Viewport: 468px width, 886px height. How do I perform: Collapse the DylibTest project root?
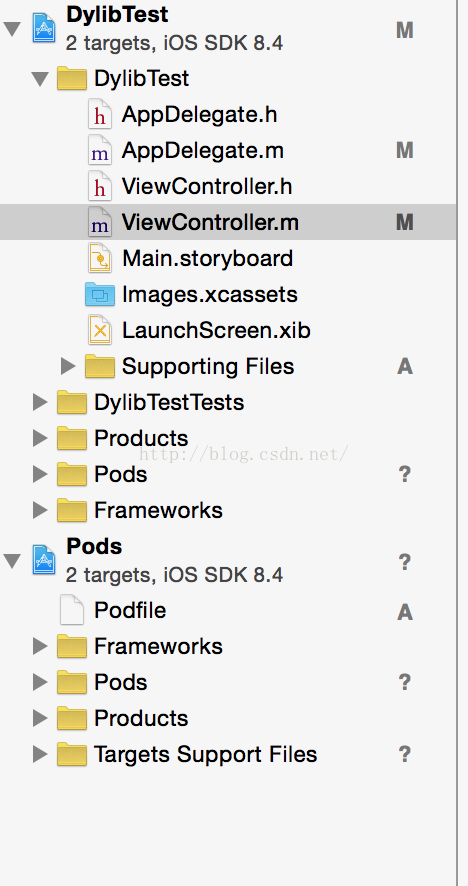12,29
